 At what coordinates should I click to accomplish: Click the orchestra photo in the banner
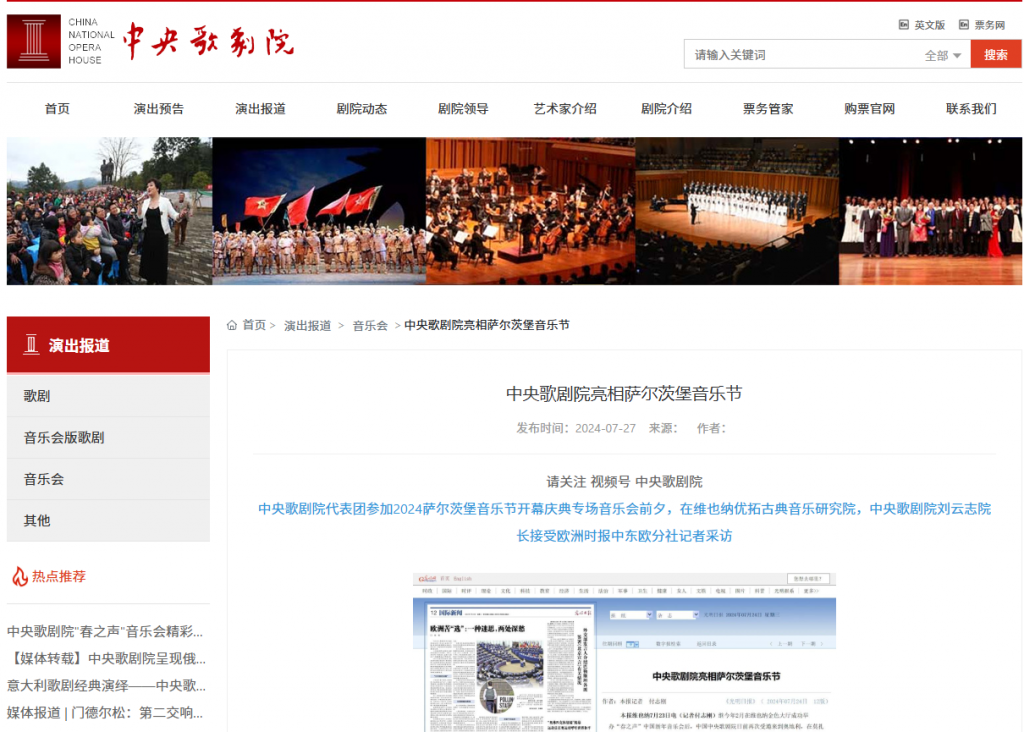pos(530,211)
